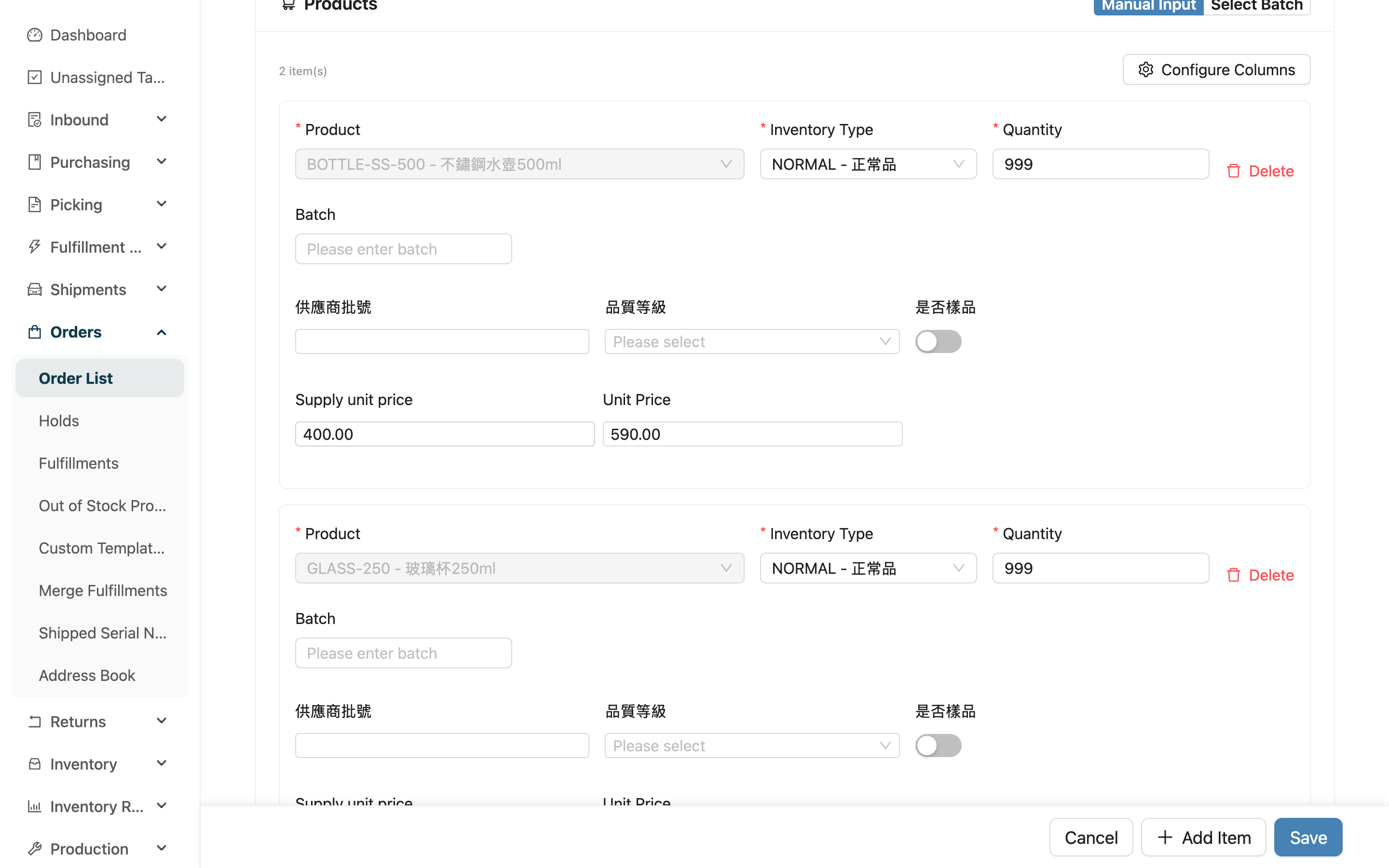The height and width of the screenshot is (868, 1389).
Task: Switch to Manual Input tab
Action: coord(1148,6)
